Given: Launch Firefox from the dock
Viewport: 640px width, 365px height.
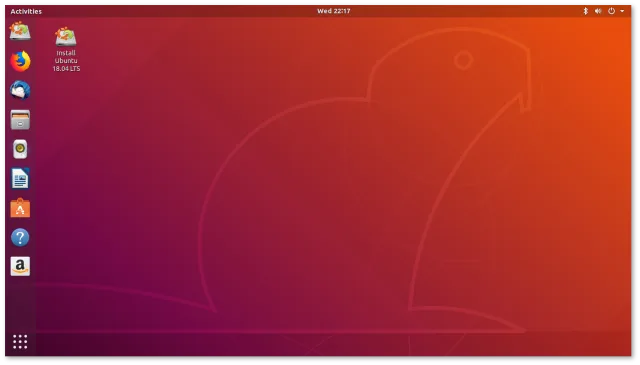Looking at the screenshot, I should click(20, 61).
